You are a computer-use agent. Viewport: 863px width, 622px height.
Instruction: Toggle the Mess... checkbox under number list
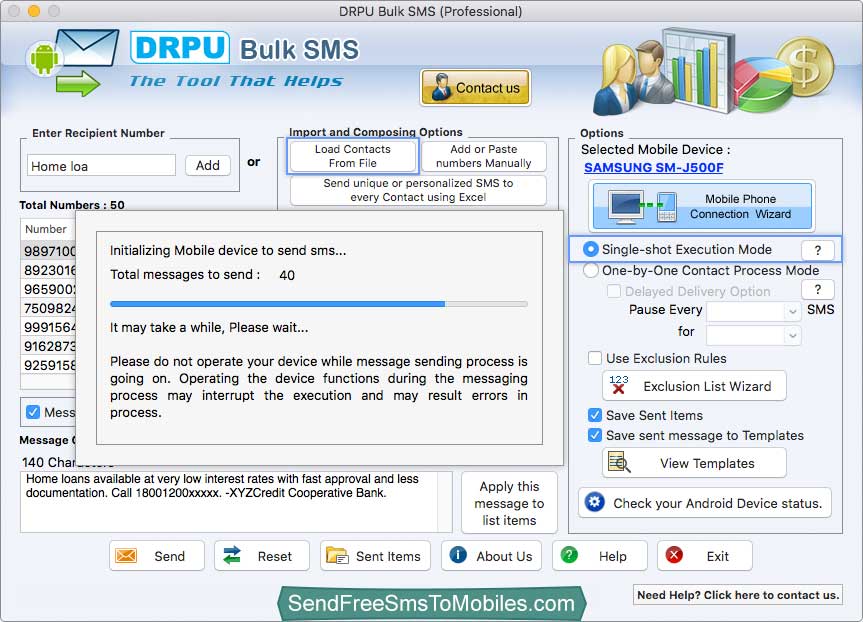(x=33, y=412)
